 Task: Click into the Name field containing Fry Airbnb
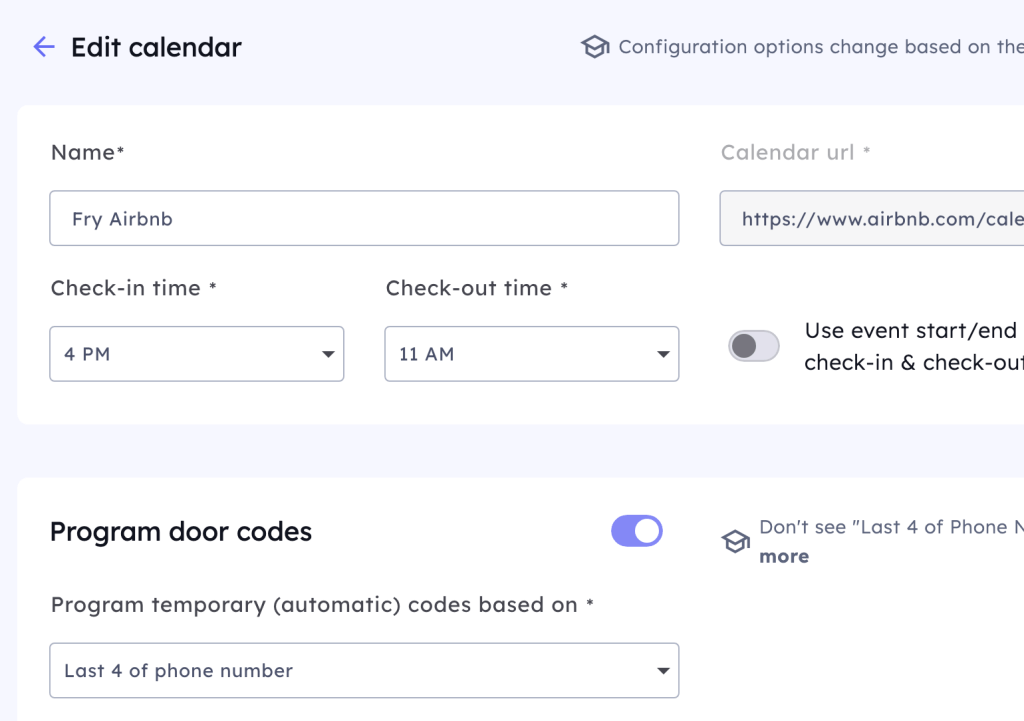(x=364, y=218)
